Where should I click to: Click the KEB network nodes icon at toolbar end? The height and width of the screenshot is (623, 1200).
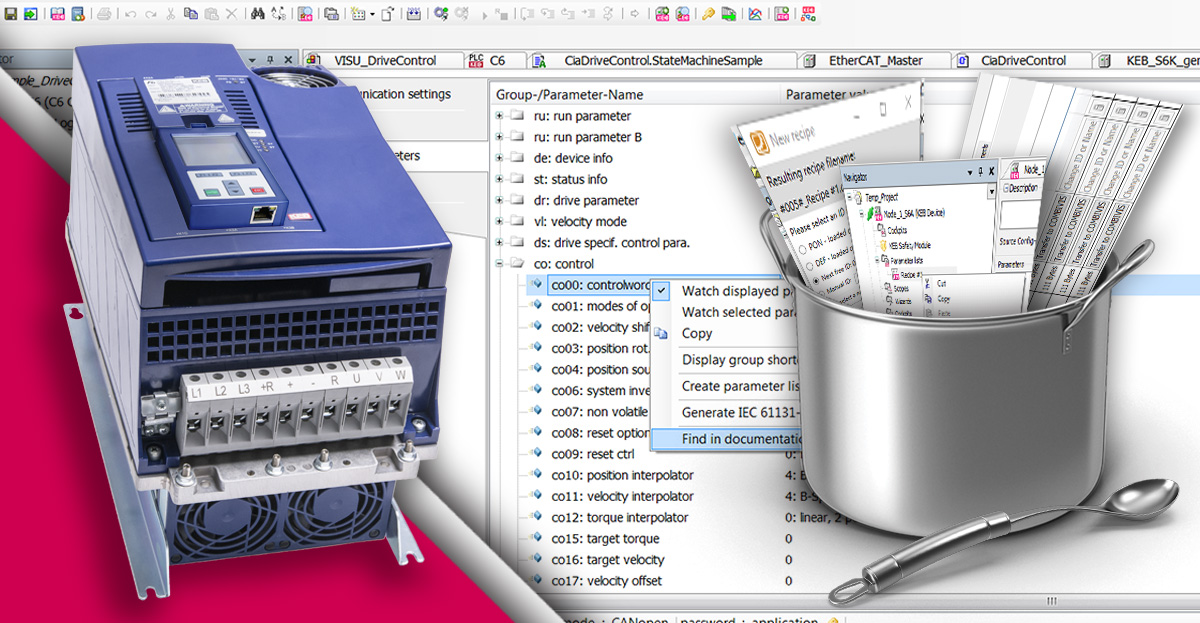[x=807, y=14]
